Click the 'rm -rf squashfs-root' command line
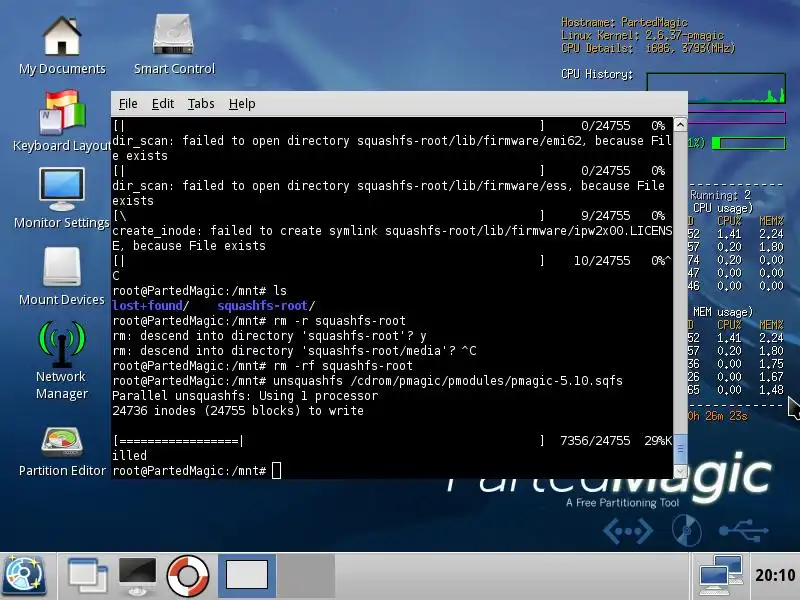The height and width of the screenshot is (600, 800). pyautogui.click(x=262, y=366)
